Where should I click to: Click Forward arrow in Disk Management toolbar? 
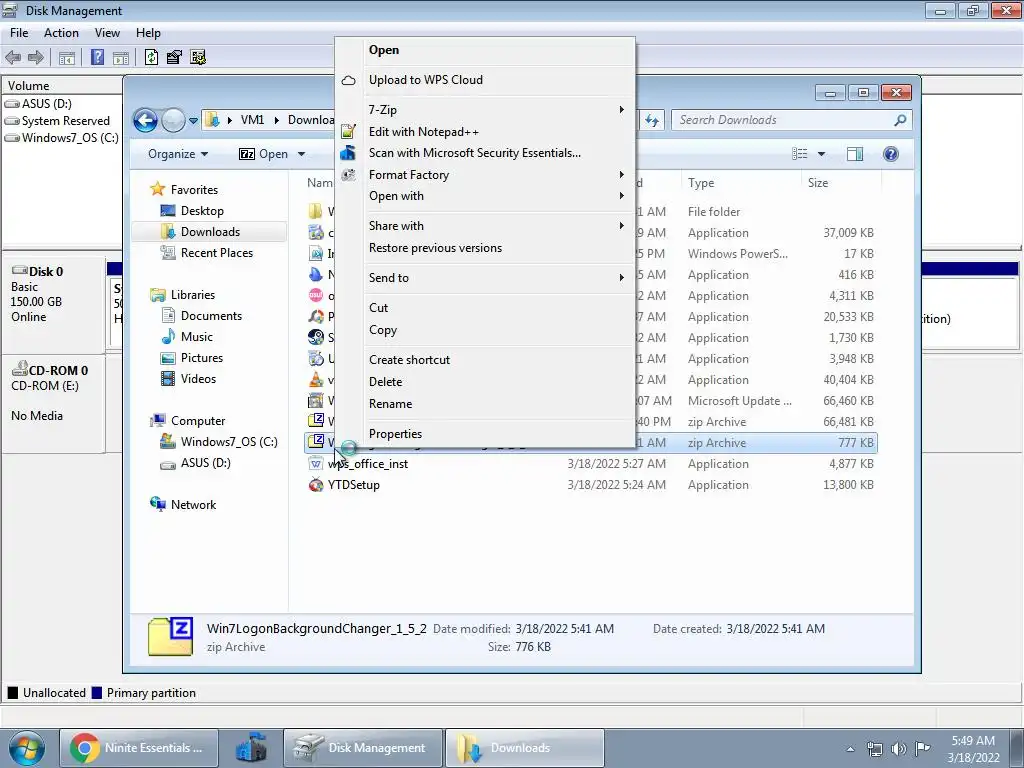click(36, 57)
